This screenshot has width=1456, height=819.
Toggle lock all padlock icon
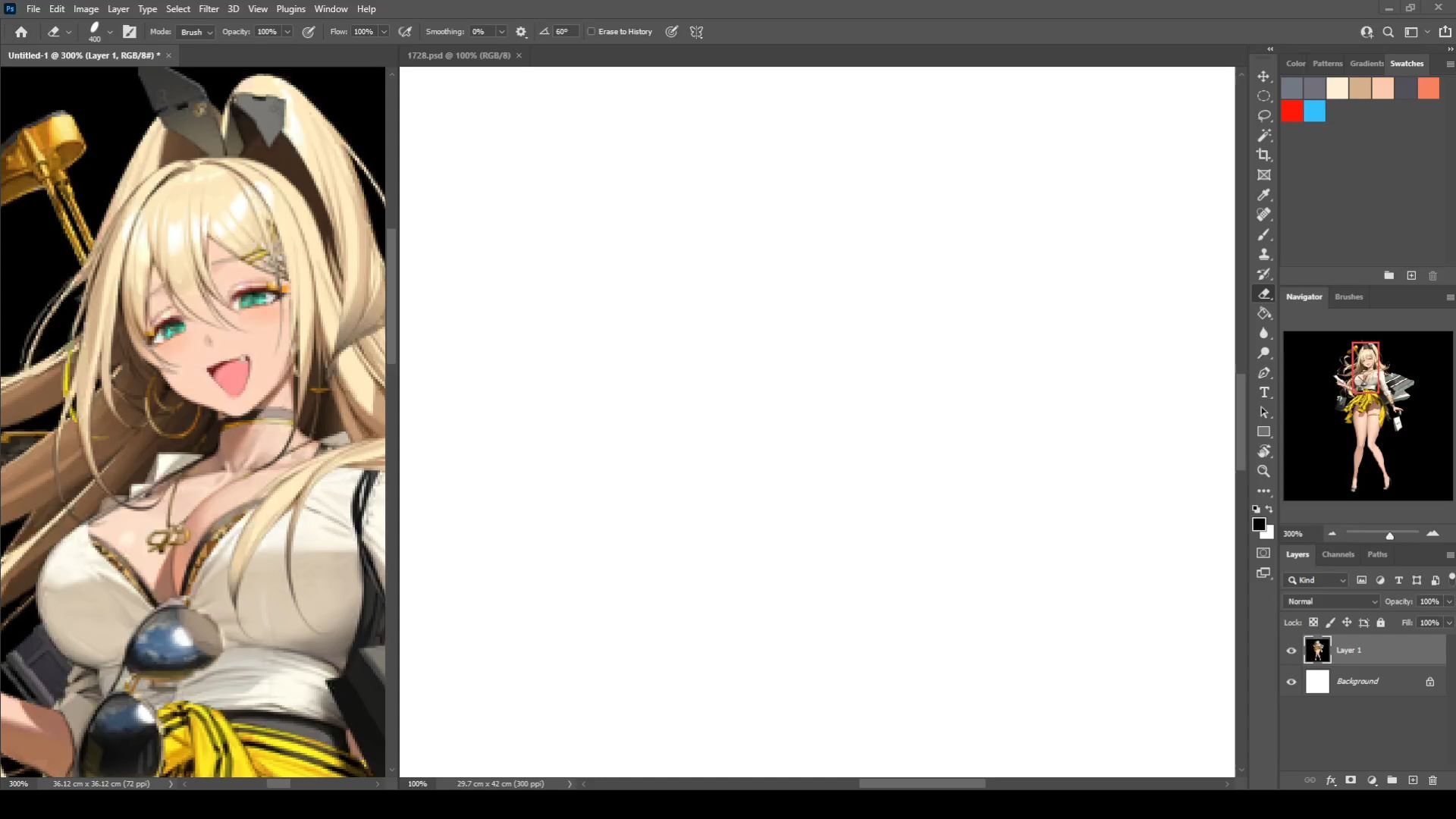(x=1381, y=623)
